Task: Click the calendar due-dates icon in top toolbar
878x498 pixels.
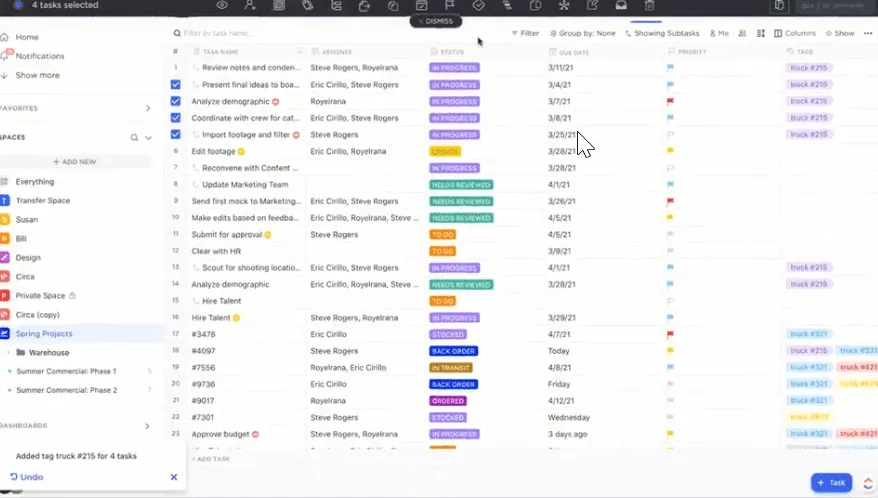Action: click(x=421, y=6)
